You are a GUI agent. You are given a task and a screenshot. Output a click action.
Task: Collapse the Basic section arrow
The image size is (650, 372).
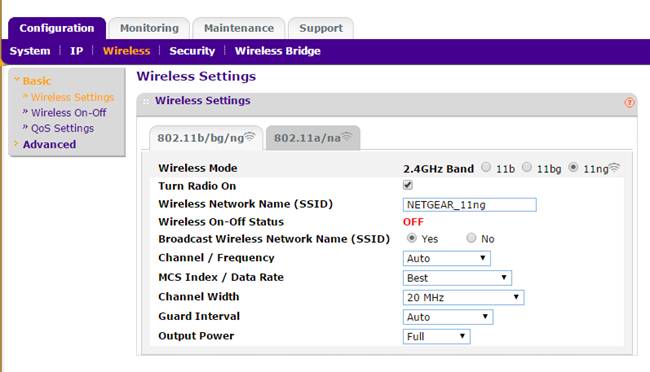tap(17, 79)
